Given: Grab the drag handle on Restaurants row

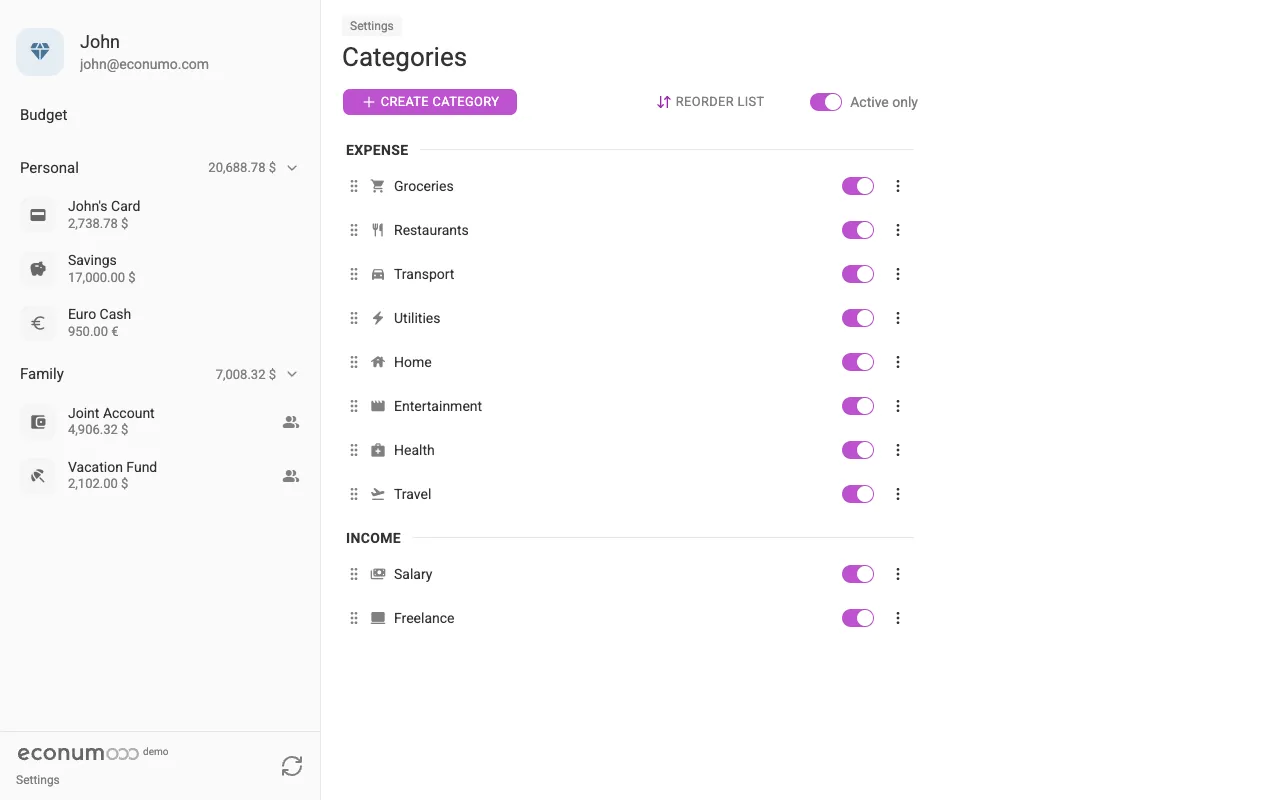Looking at the screenshot, I should 354,230.
